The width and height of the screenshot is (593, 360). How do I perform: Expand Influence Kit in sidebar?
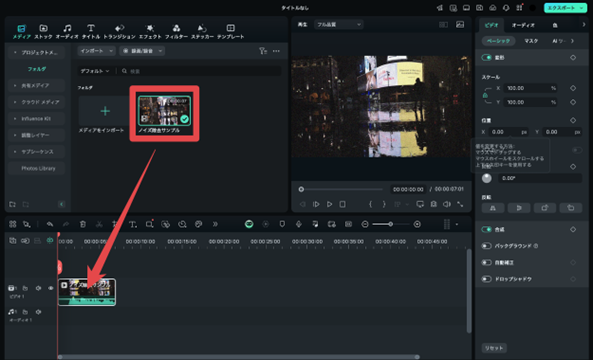click(36, 119)
